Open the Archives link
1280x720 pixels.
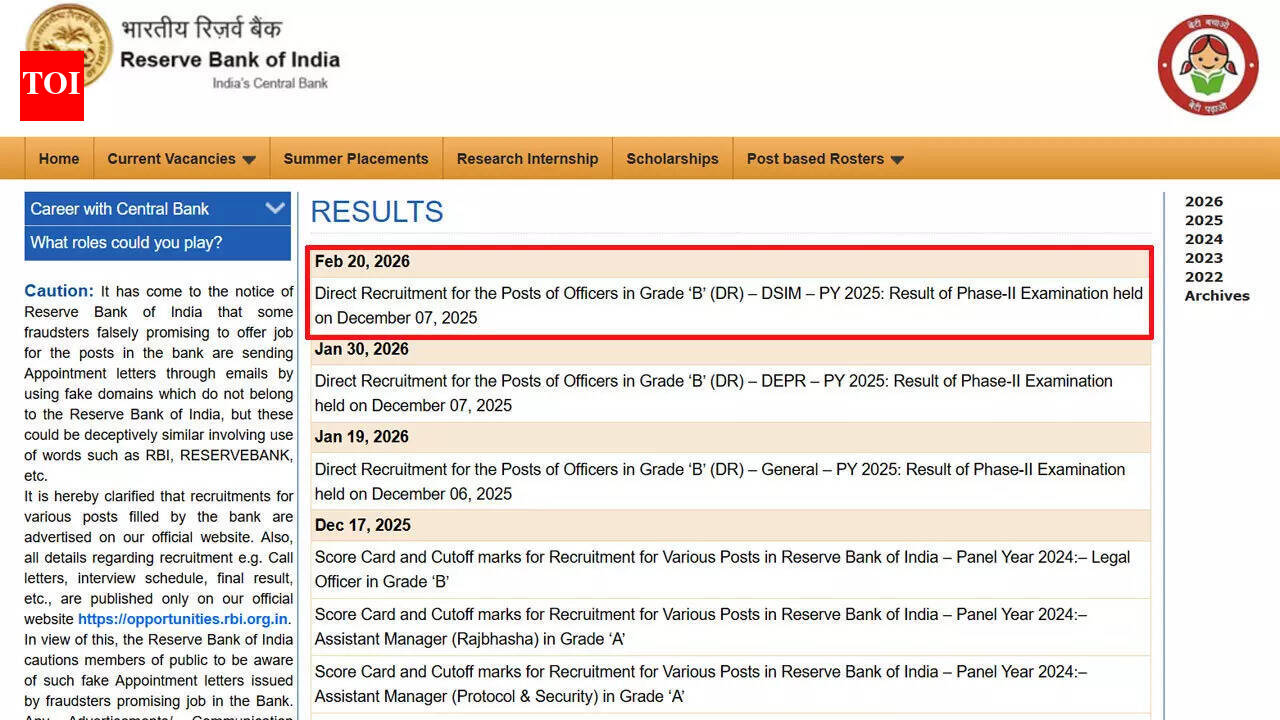pos(1216,296)
